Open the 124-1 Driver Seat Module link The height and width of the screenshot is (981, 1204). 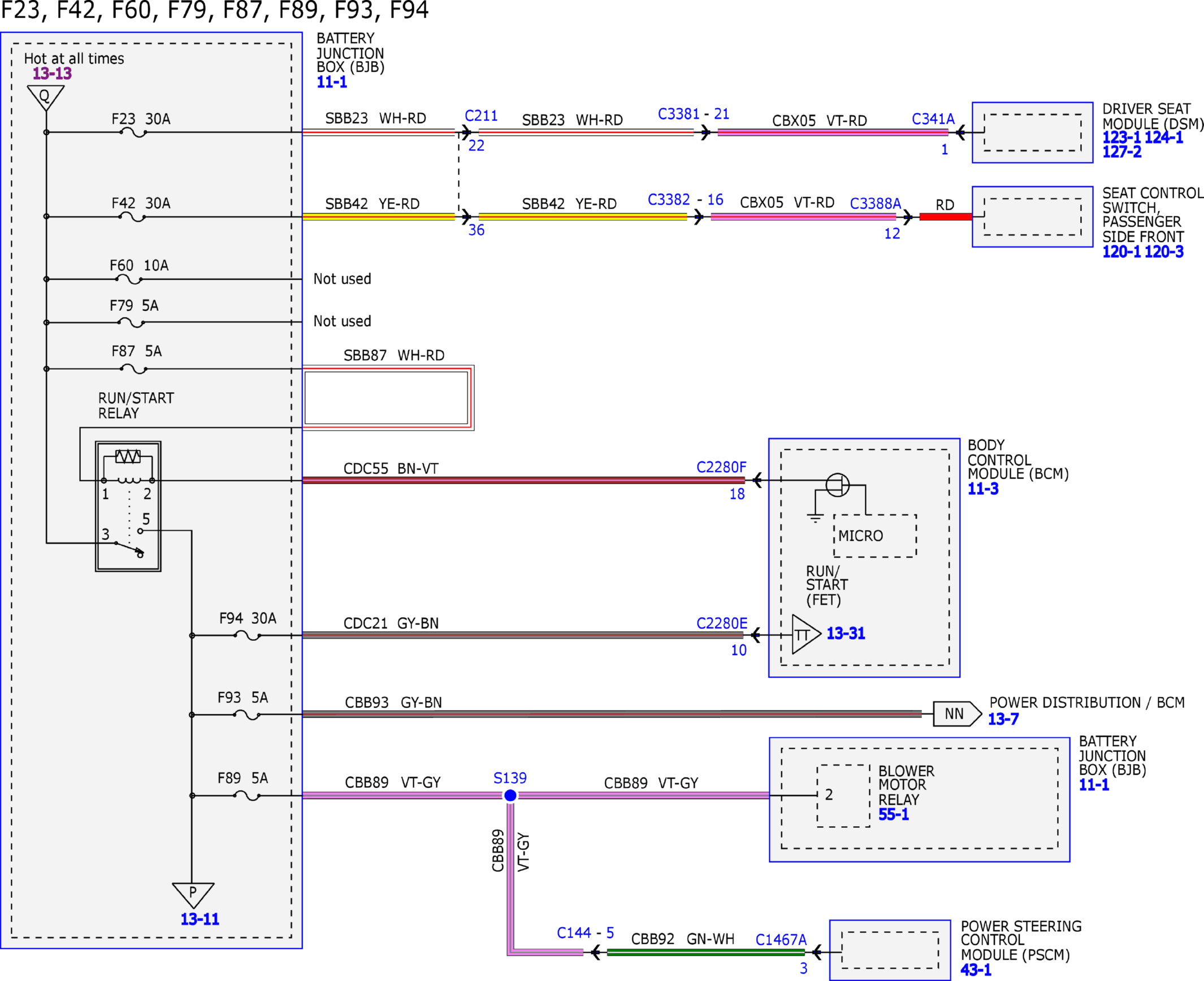1164,137
